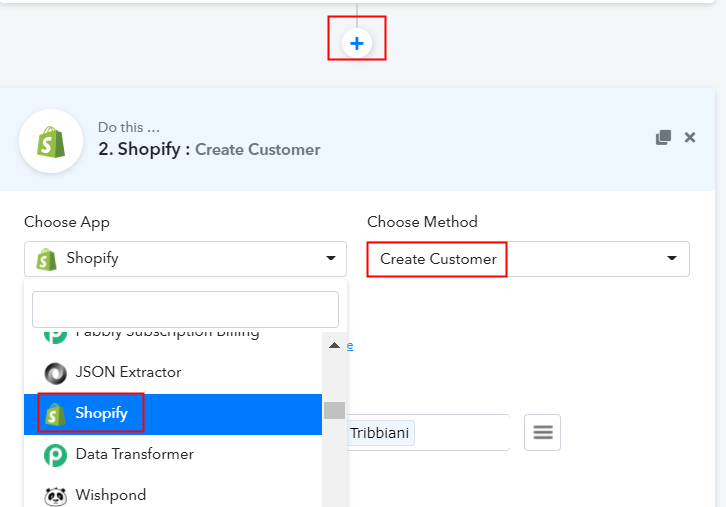This screenshot has height=507, width=726.
Task: Click the JSON Extractor app icon
Action: coord(55,373)
